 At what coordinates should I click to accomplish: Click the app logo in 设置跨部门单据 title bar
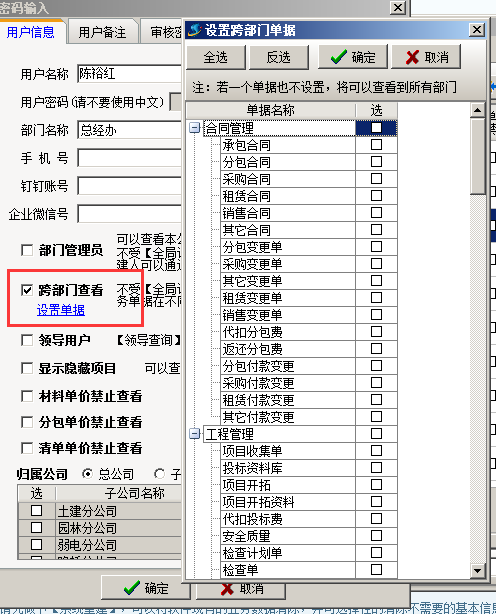195,30
